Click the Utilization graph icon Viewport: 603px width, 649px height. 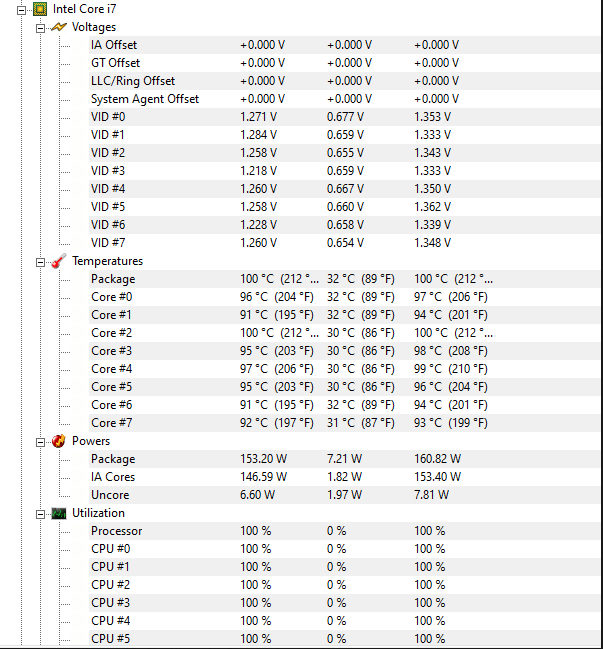click(x=59, y=514)
